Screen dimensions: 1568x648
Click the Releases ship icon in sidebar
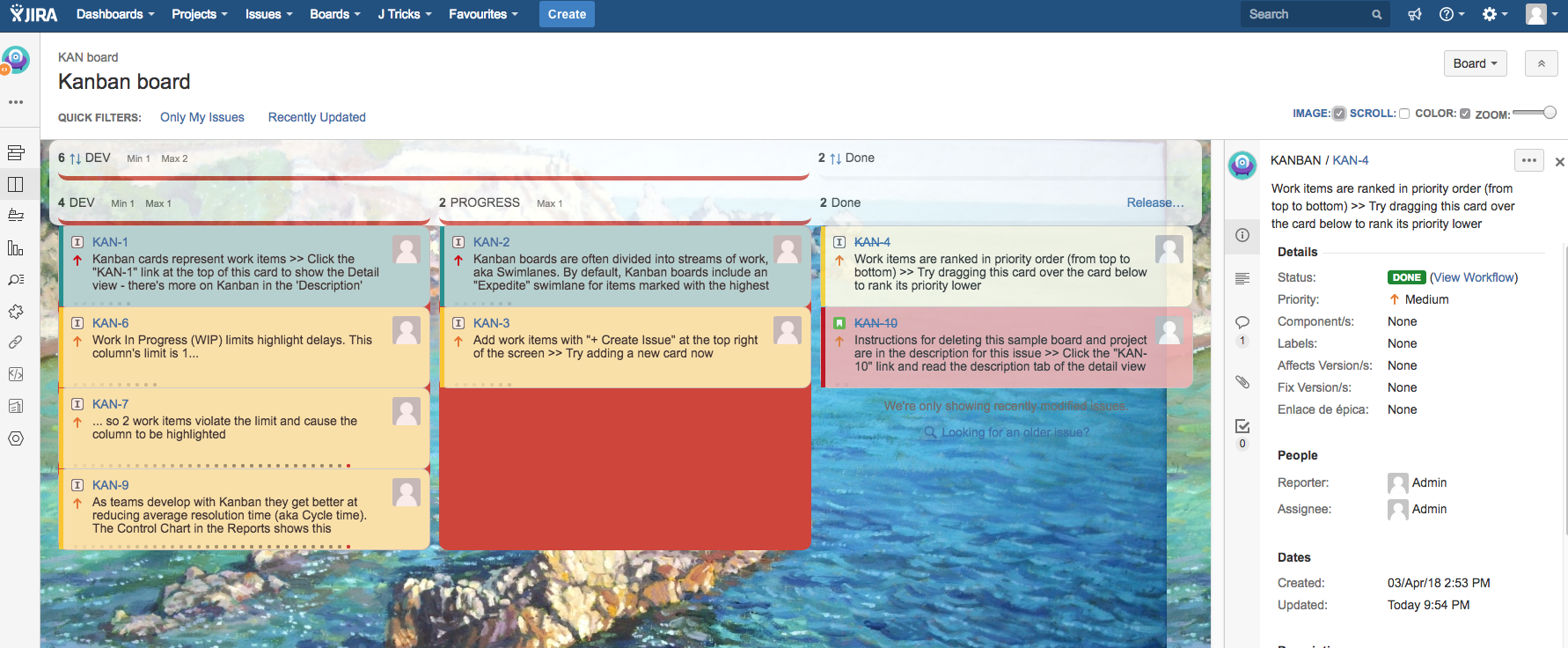click(15, 216)
